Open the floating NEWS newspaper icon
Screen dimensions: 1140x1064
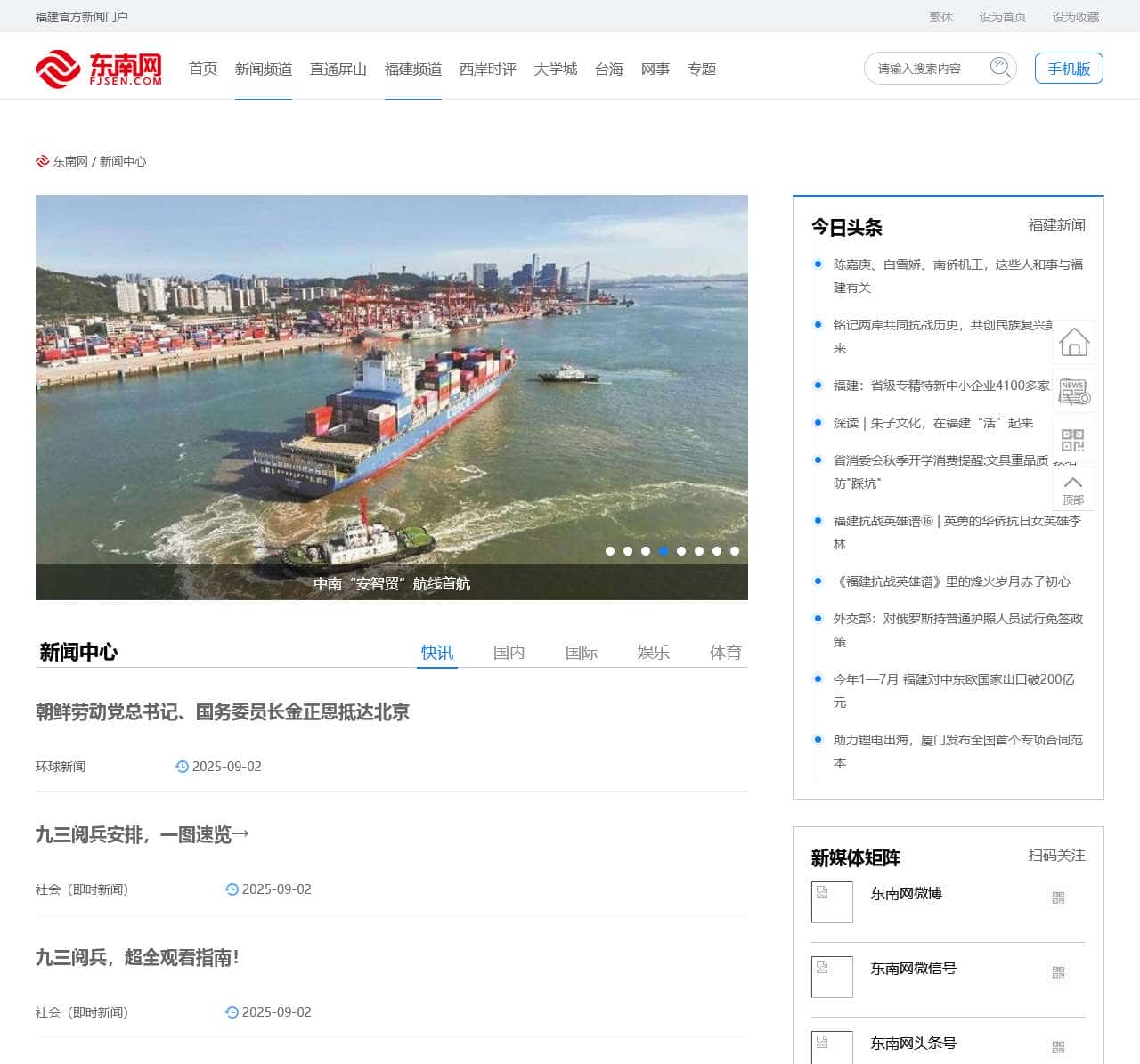1073,391
